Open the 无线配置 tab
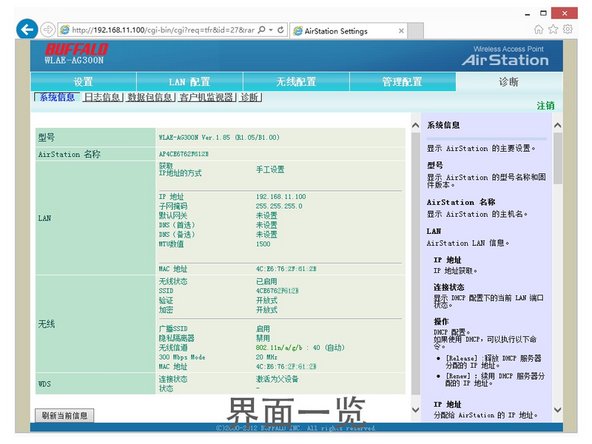592x444 pixels. 296,82
